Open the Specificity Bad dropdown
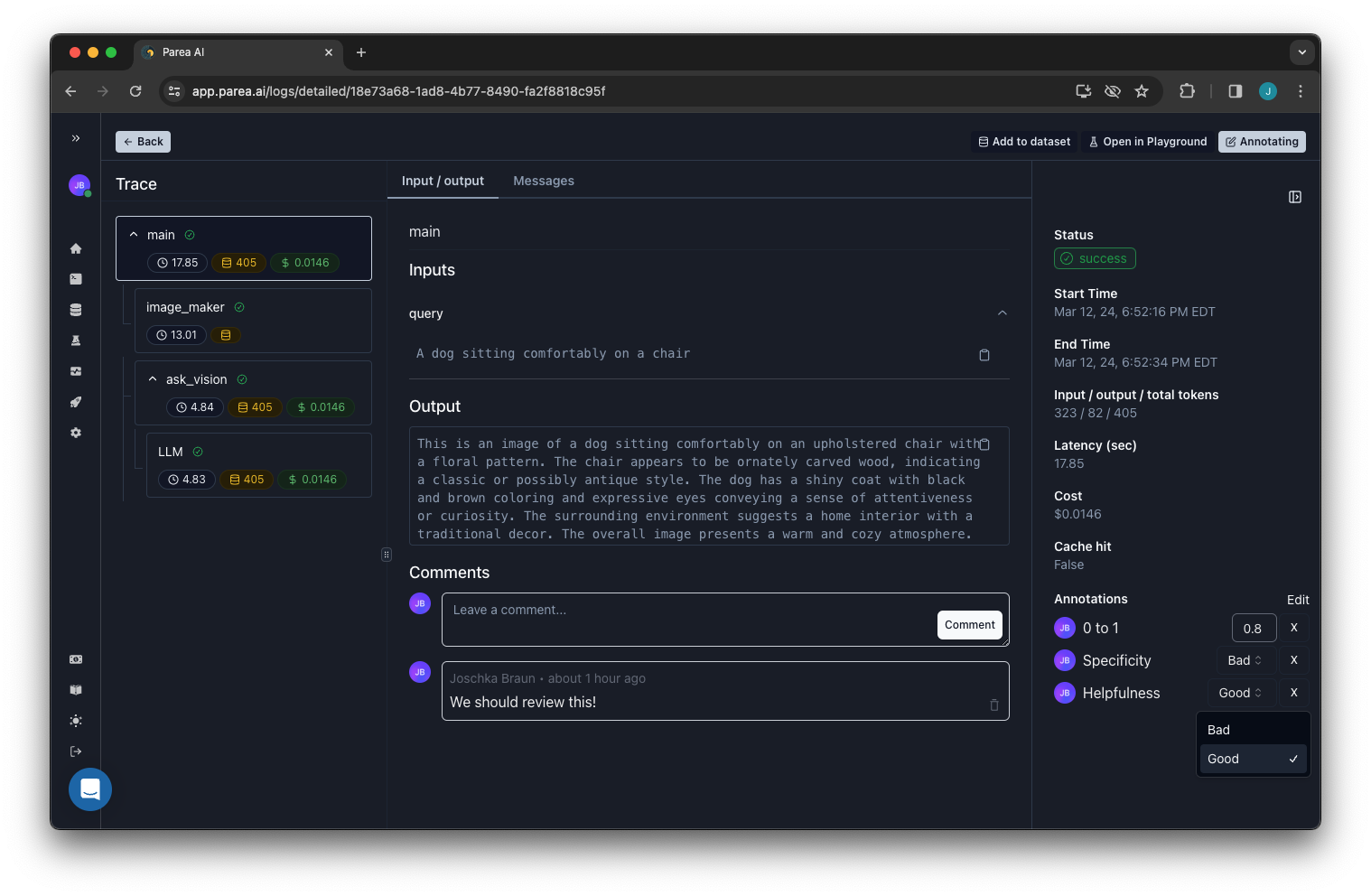The height and width of the screenshot is (896, 1371). click(x=1245, y=660)
